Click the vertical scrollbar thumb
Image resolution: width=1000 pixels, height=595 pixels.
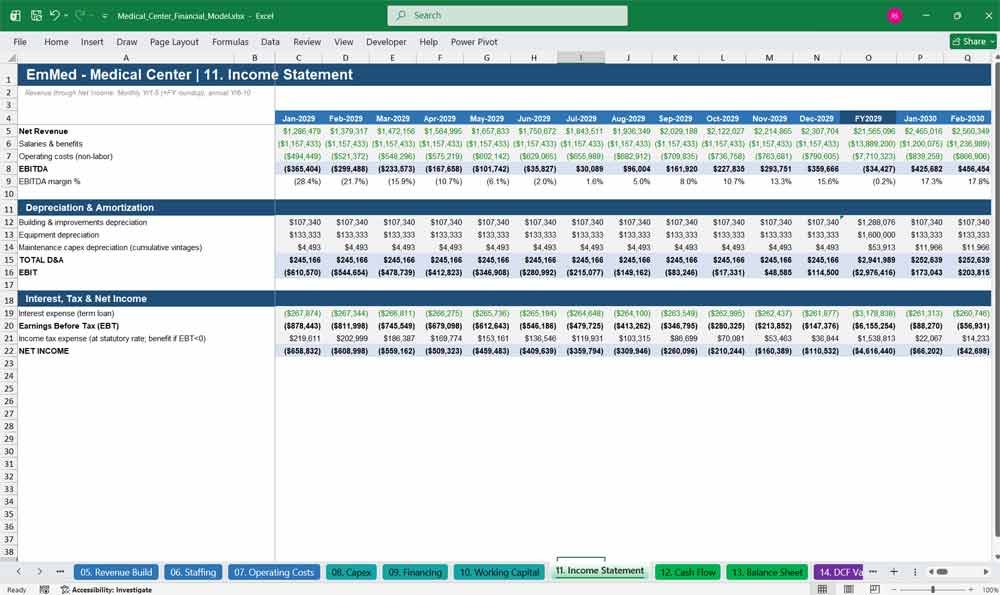pyautogui.click(x=996, y=300)
